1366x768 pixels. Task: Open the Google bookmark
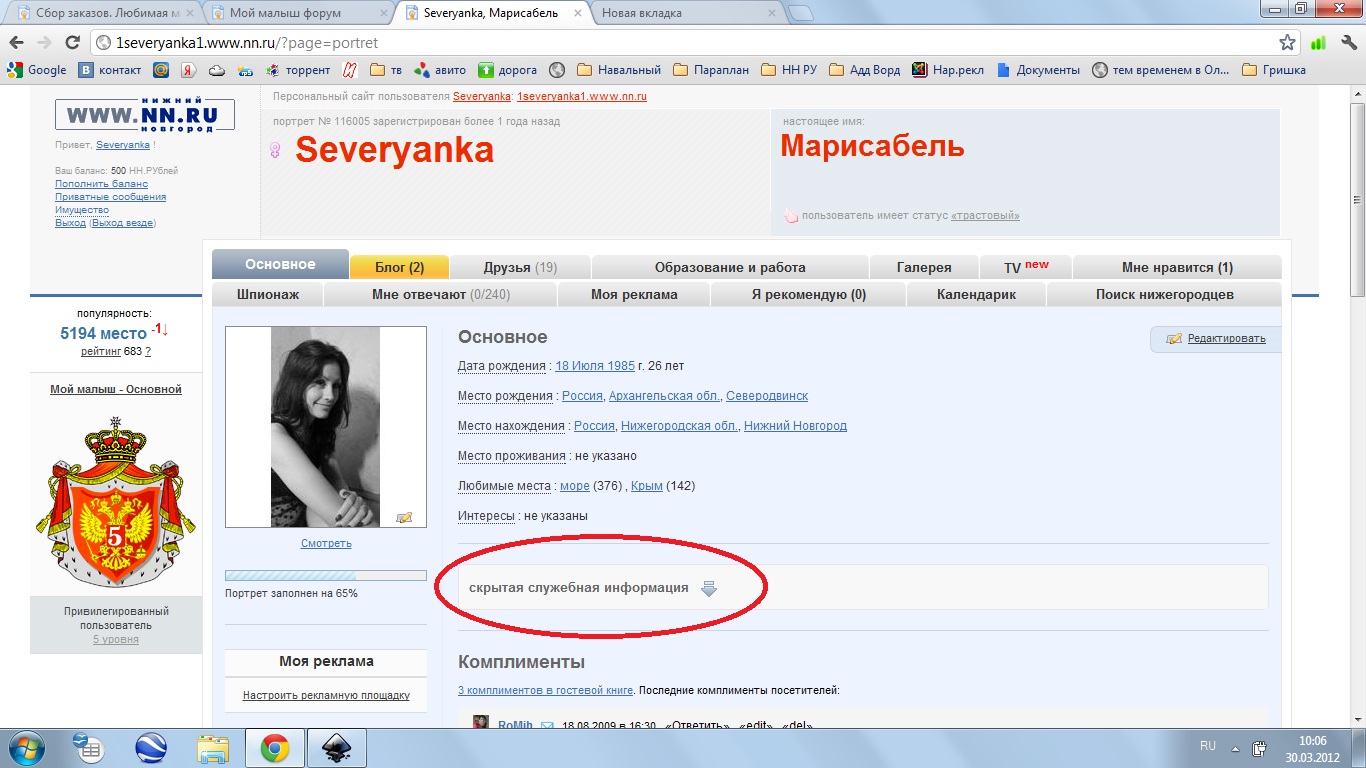coord(37,70)
